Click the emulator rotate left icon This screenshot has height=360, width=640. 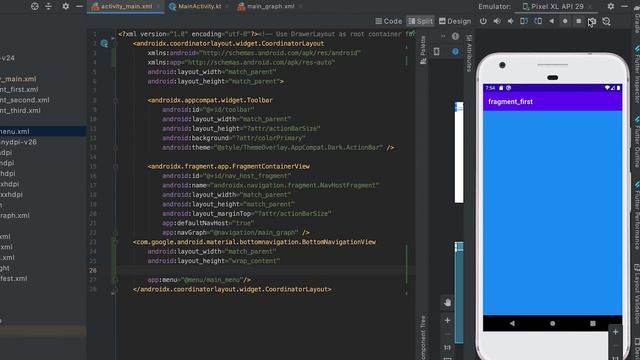tap(524, 21)
